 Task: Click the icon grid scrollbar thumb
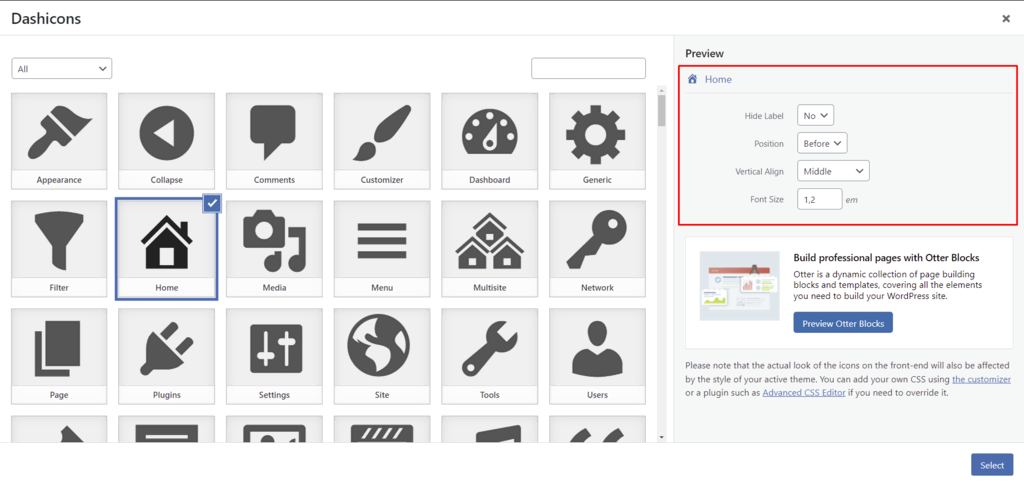click(662, 111)
